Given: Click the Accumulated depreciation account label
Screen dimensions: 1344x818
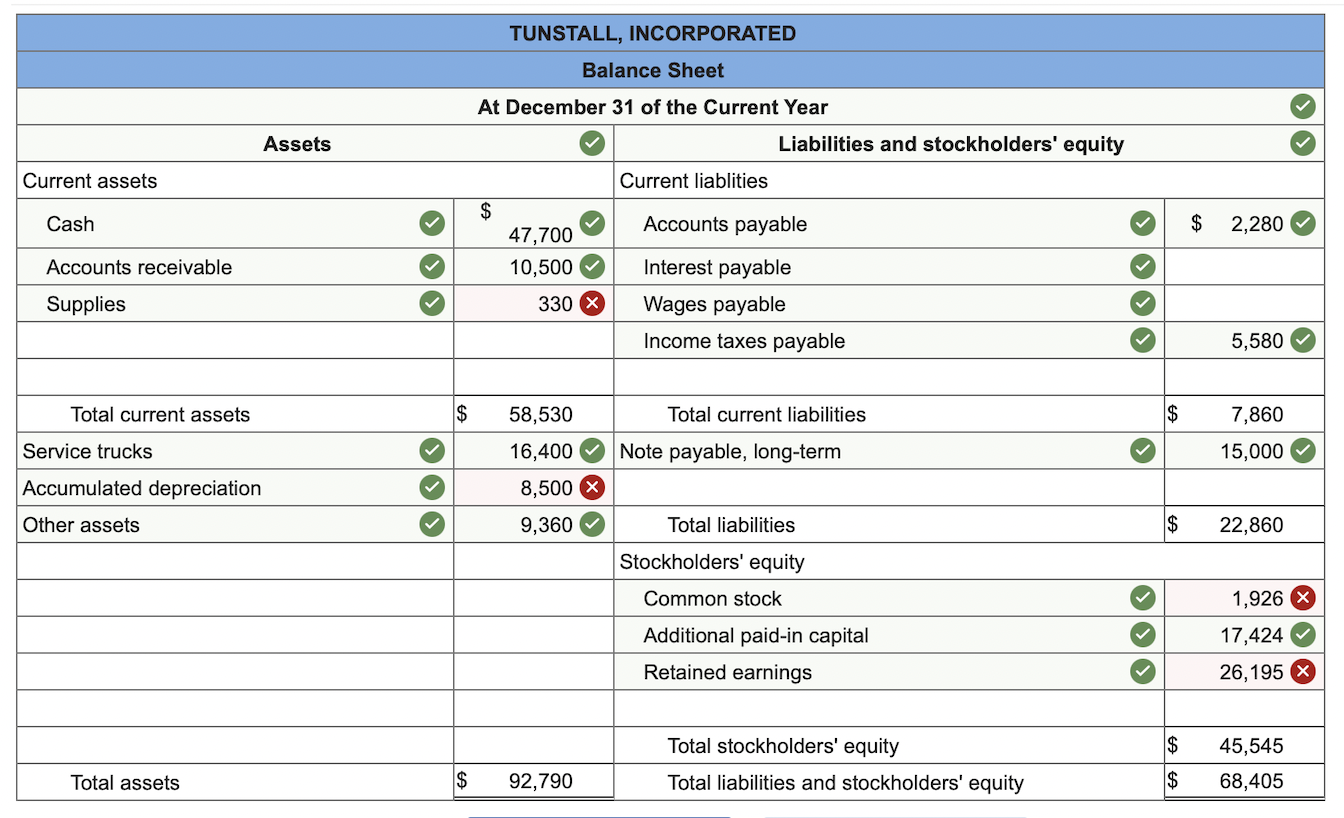Looking at the screenshot, I should coord(142,488).
